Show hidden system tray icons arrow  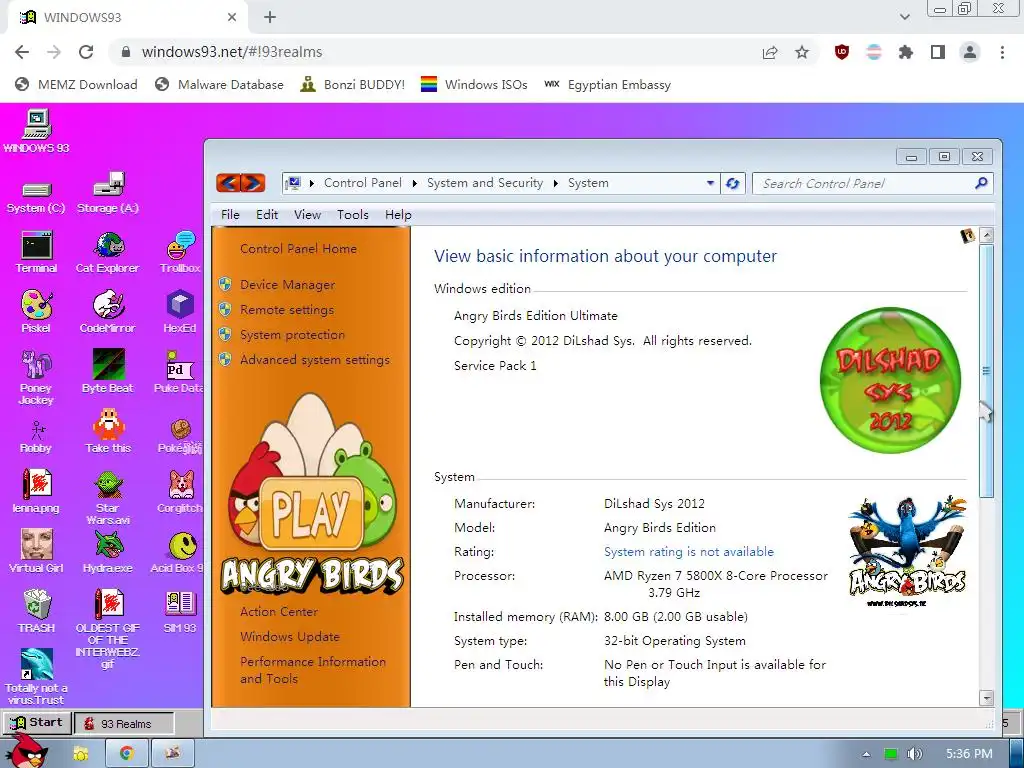pos(866,754)
